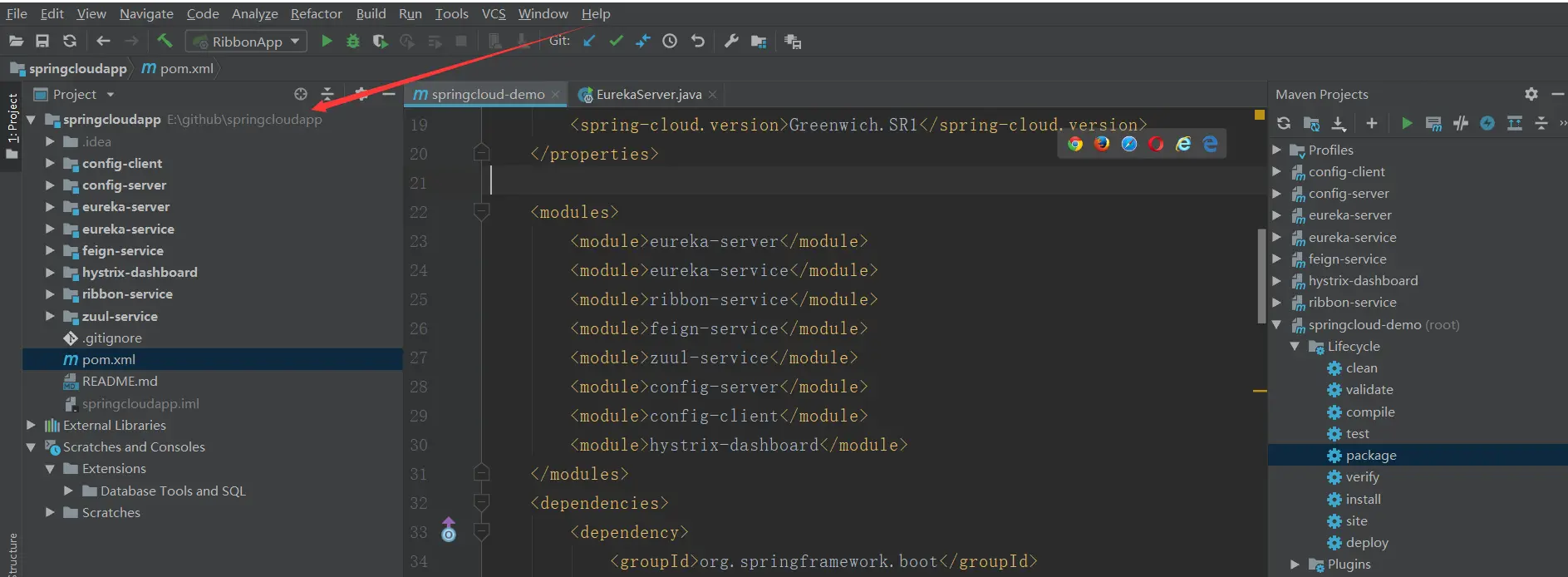Toggle Skip Tests mode blue lightning icon
Viewport: 1568px width, 577px height.
coord(1487,123)
